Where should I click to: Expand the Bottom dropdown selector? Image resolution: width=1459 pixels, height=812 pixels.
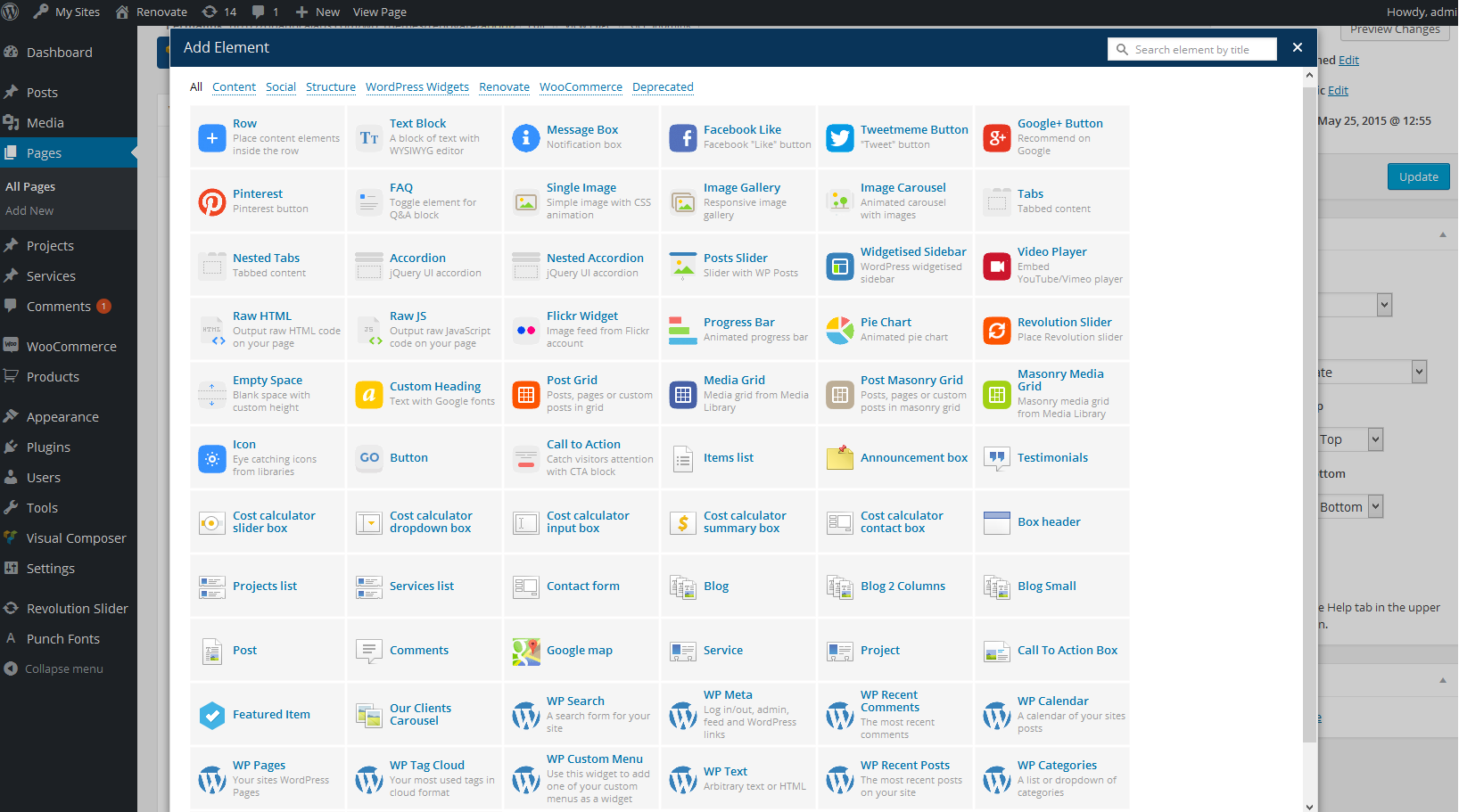click(x=1350, y=507)
